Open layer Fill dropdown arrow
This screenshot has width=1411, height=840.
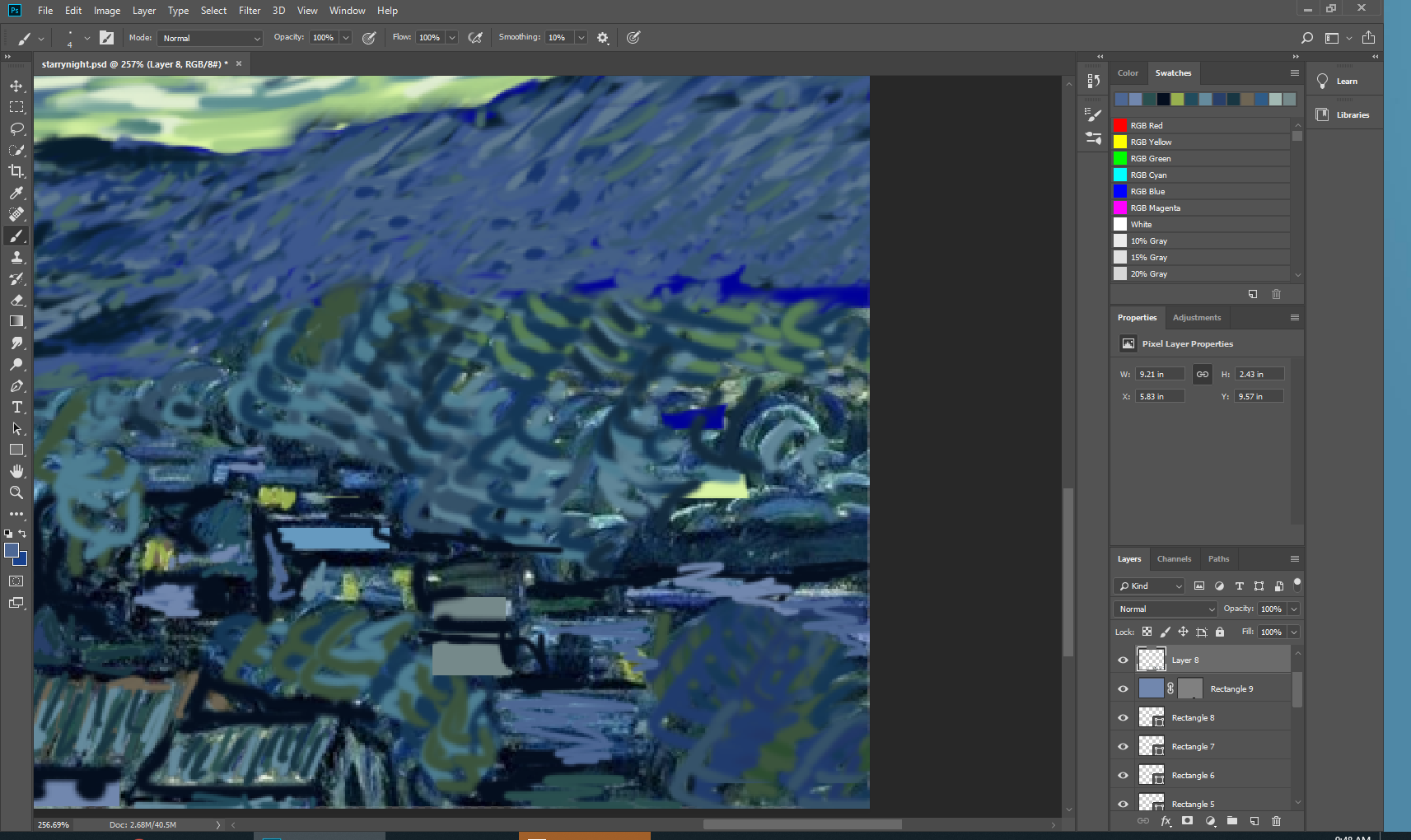click(x=1294, y=632)
